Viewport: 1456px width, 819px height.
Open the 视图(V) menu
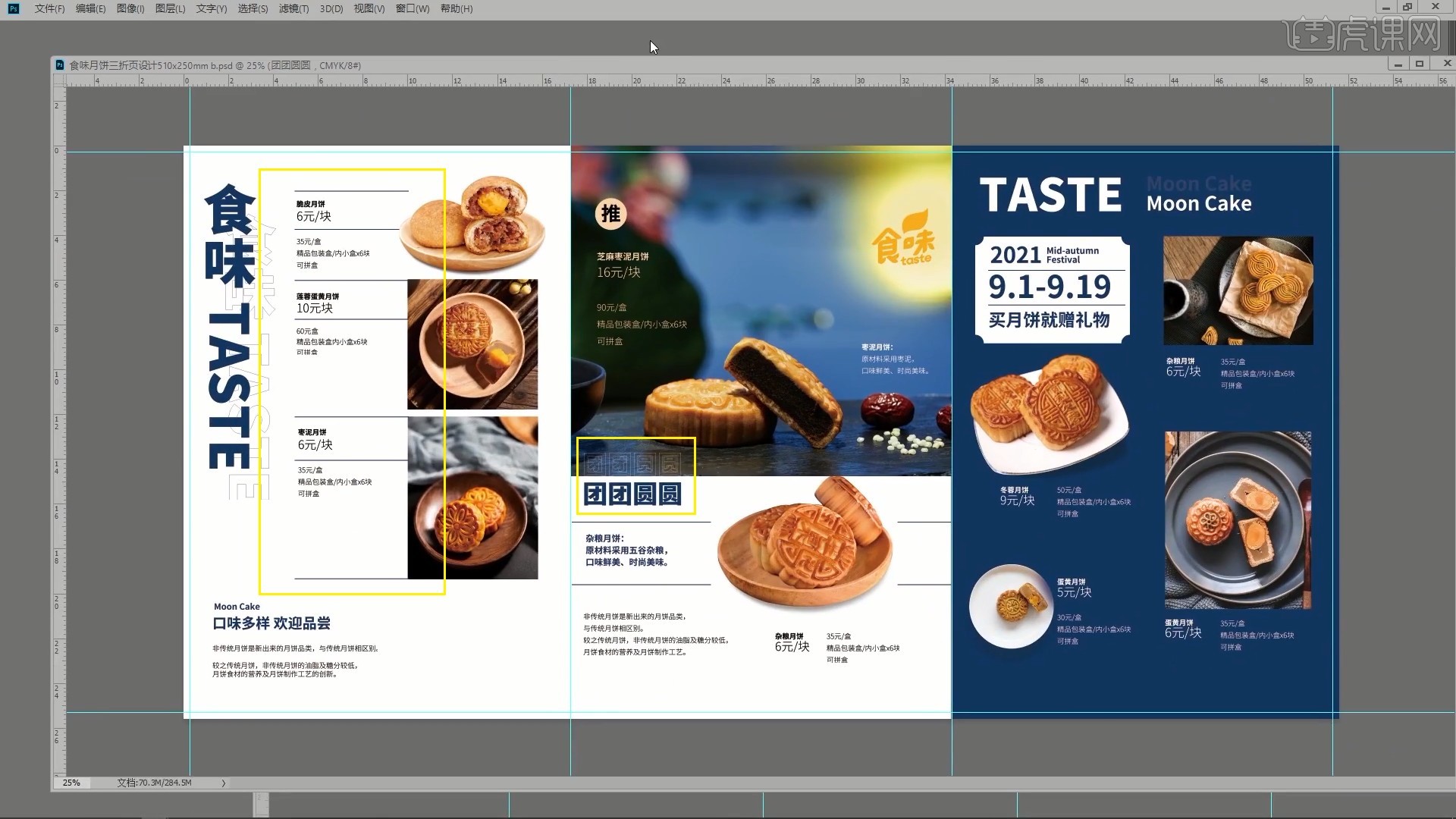coord(369,8)
